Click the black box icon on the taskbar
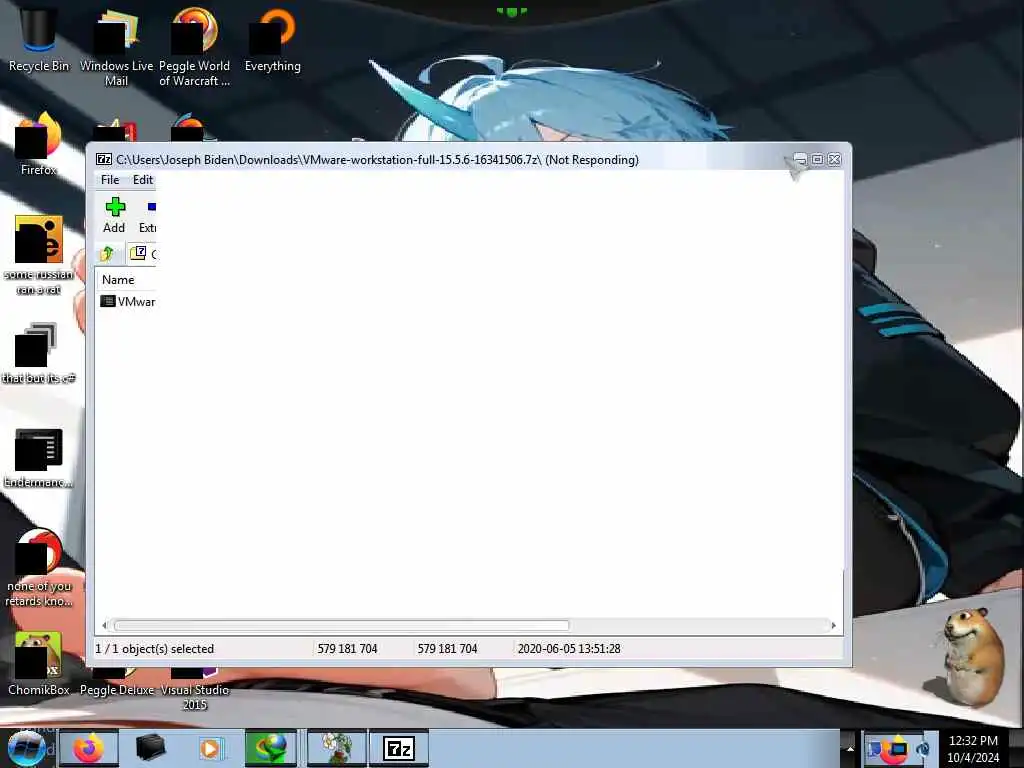Screen dimensions: 1024x768 (x=150, y=748)
